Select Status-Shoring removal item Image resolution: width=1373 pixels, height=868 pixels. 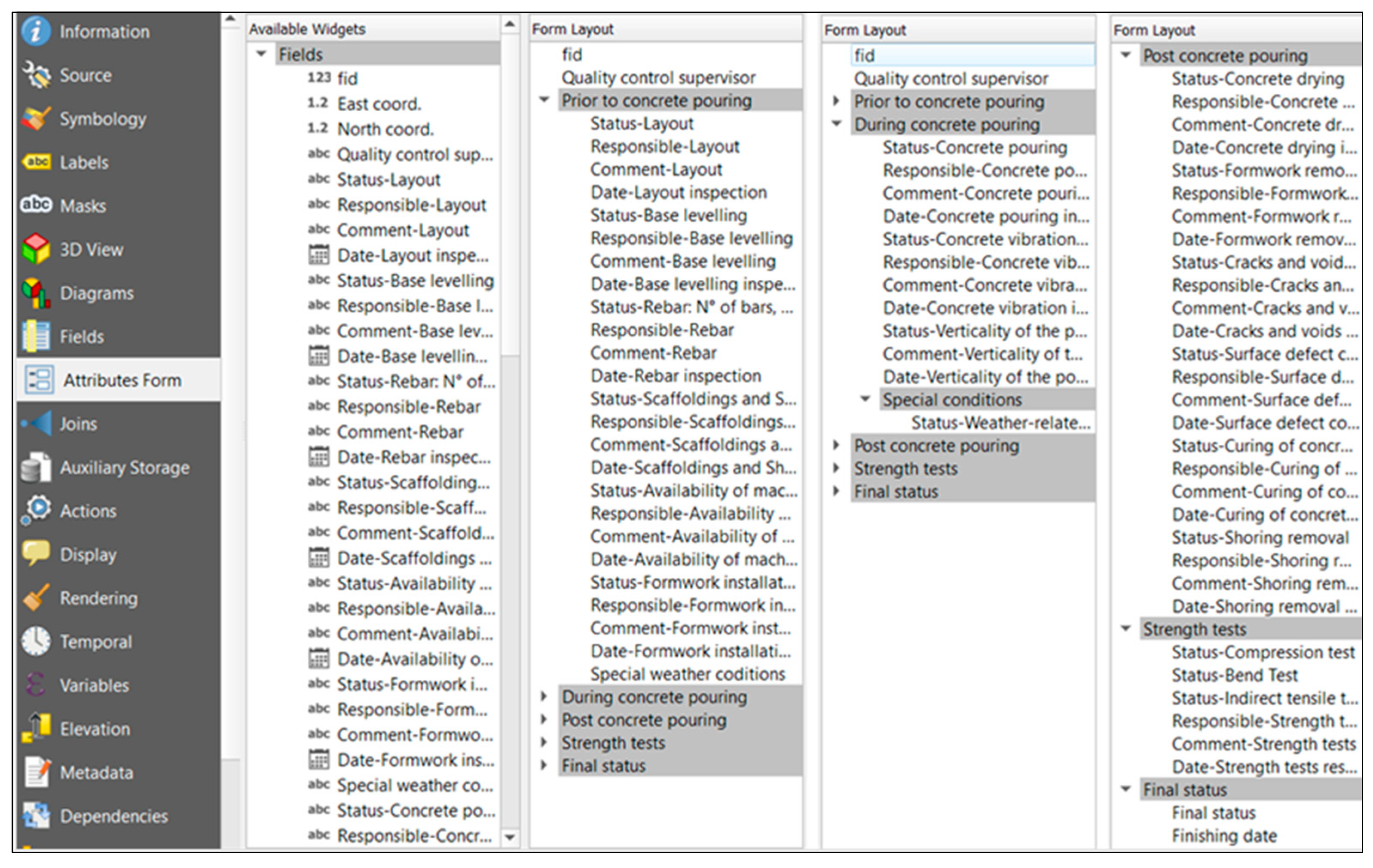click(x=1260, y=537)
